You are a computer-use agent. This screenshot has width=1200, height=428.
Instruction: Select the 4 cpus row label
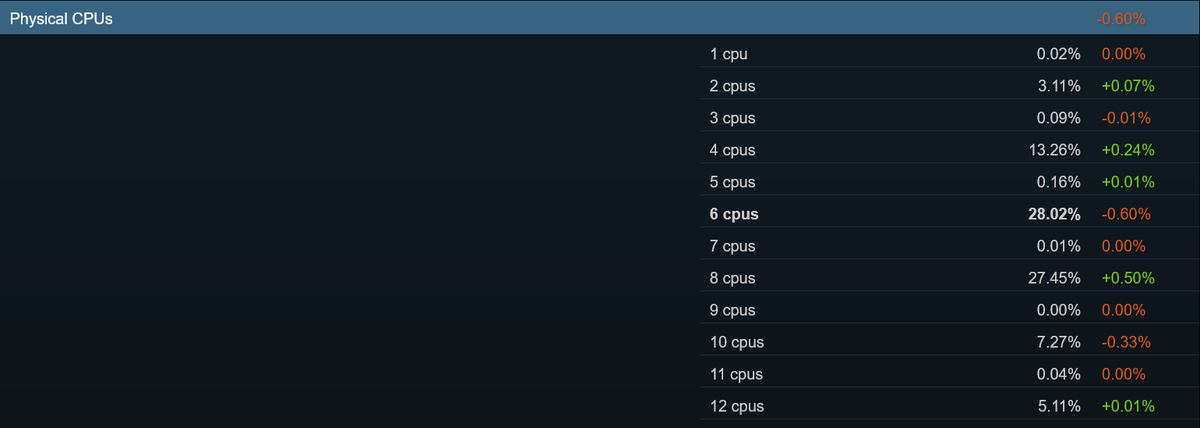click(732, 150)
